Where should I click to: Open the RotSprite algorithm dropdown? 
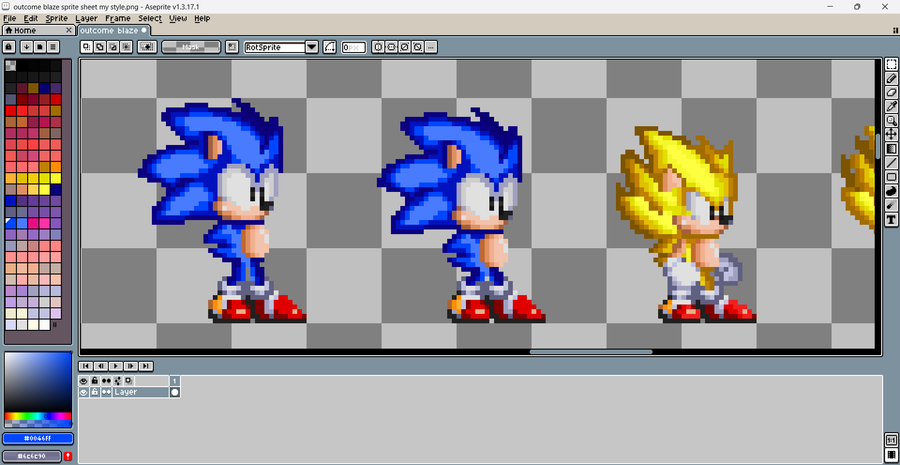(312, 47)
